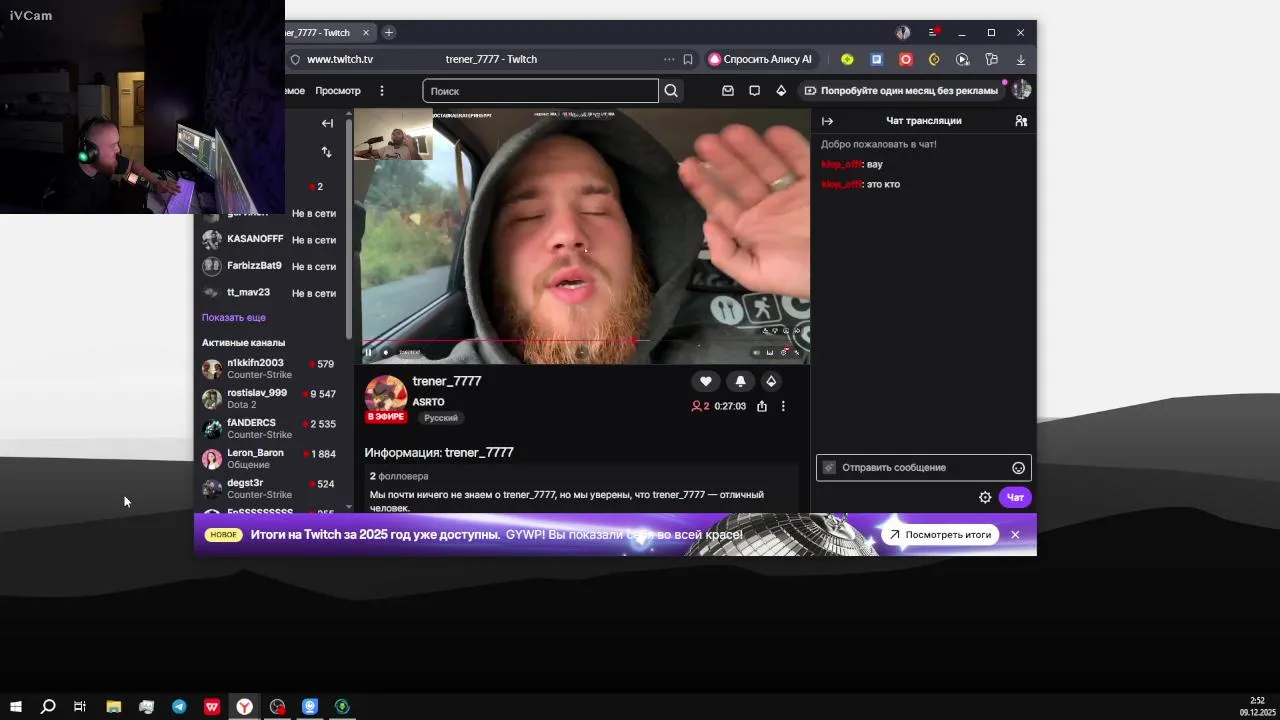Pause the Twitch stream playback

tap(368, 352)
